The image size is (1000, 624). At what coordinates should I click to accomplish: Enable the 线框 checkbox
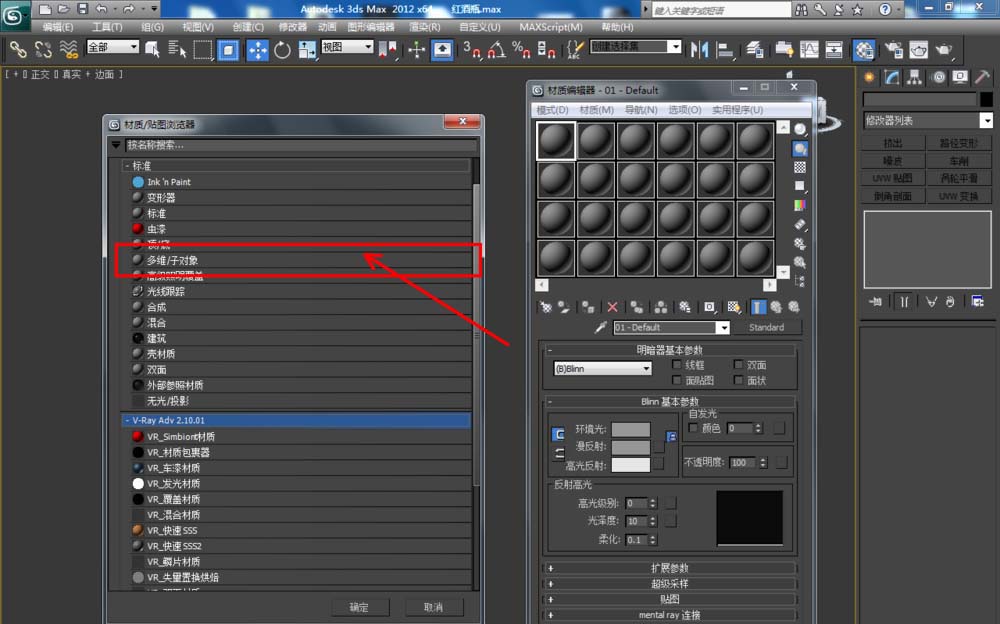point(677,364)
